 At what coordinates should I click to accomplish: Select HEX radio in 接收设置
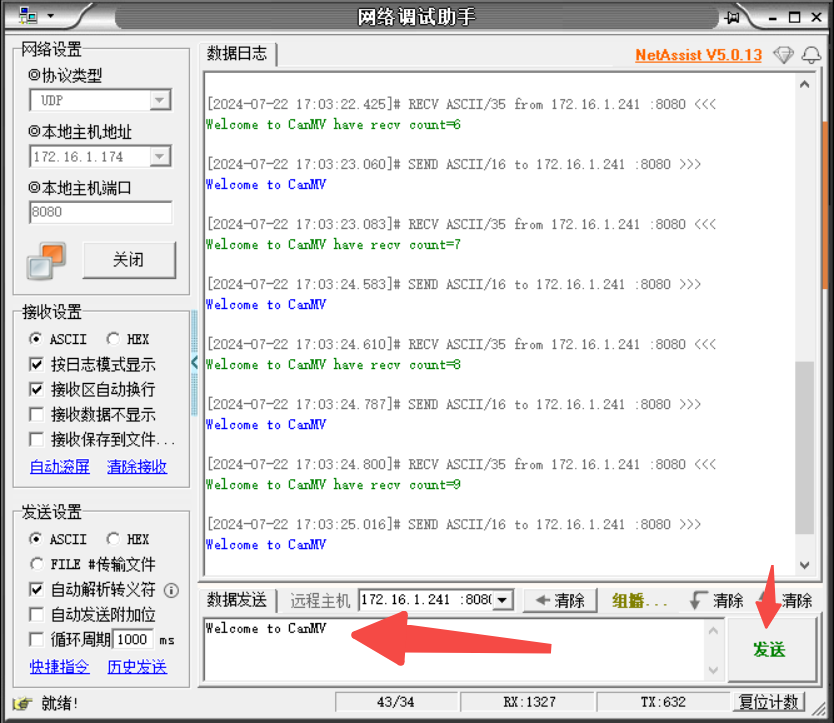pos(113,340)
